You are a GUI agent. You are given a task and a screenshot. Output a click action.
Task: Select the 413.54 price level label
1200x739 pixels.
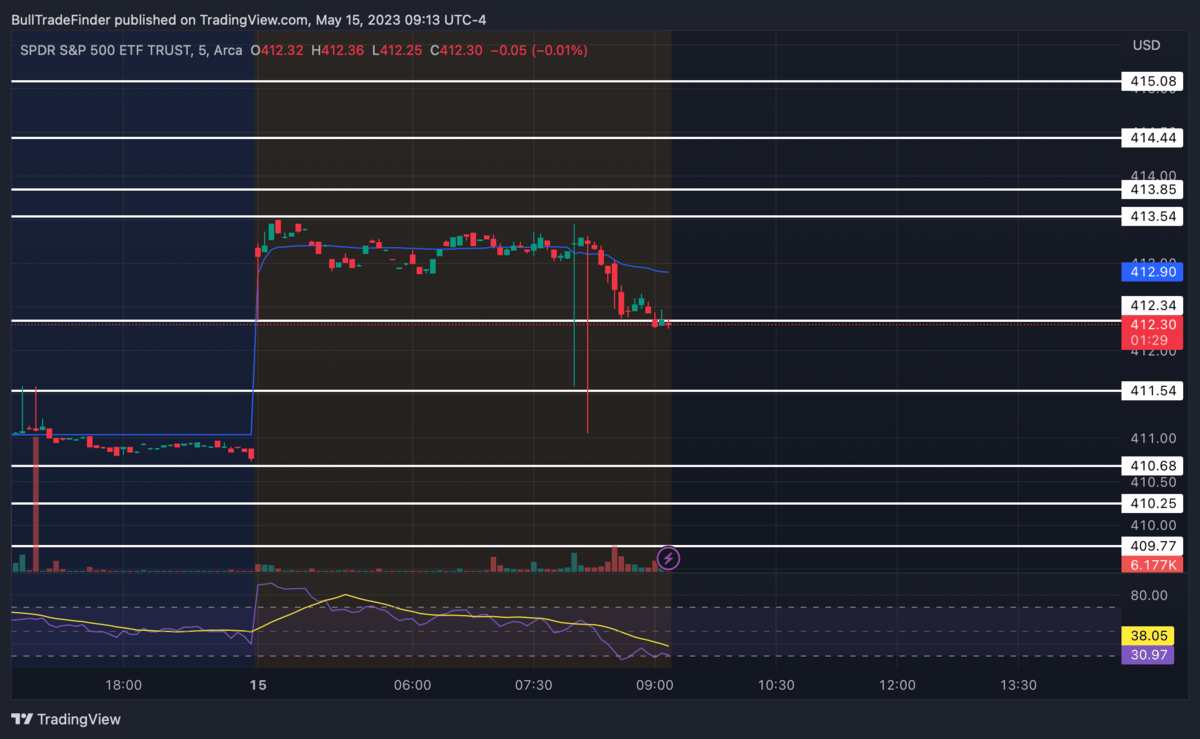click(x=1152, y=216)
